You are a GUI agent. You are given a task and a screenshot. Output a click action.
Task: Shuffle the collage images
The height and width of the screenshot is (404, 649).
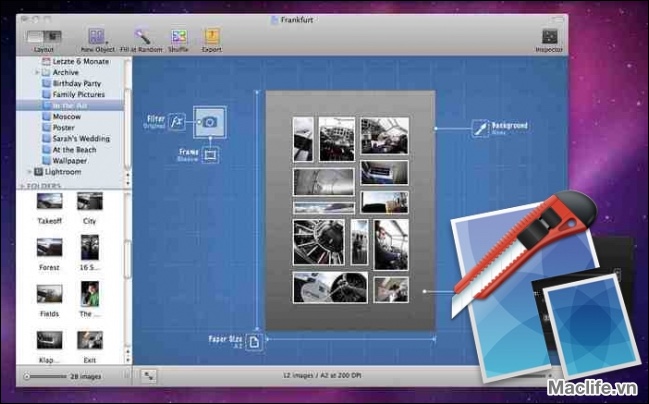pos(179,36)
